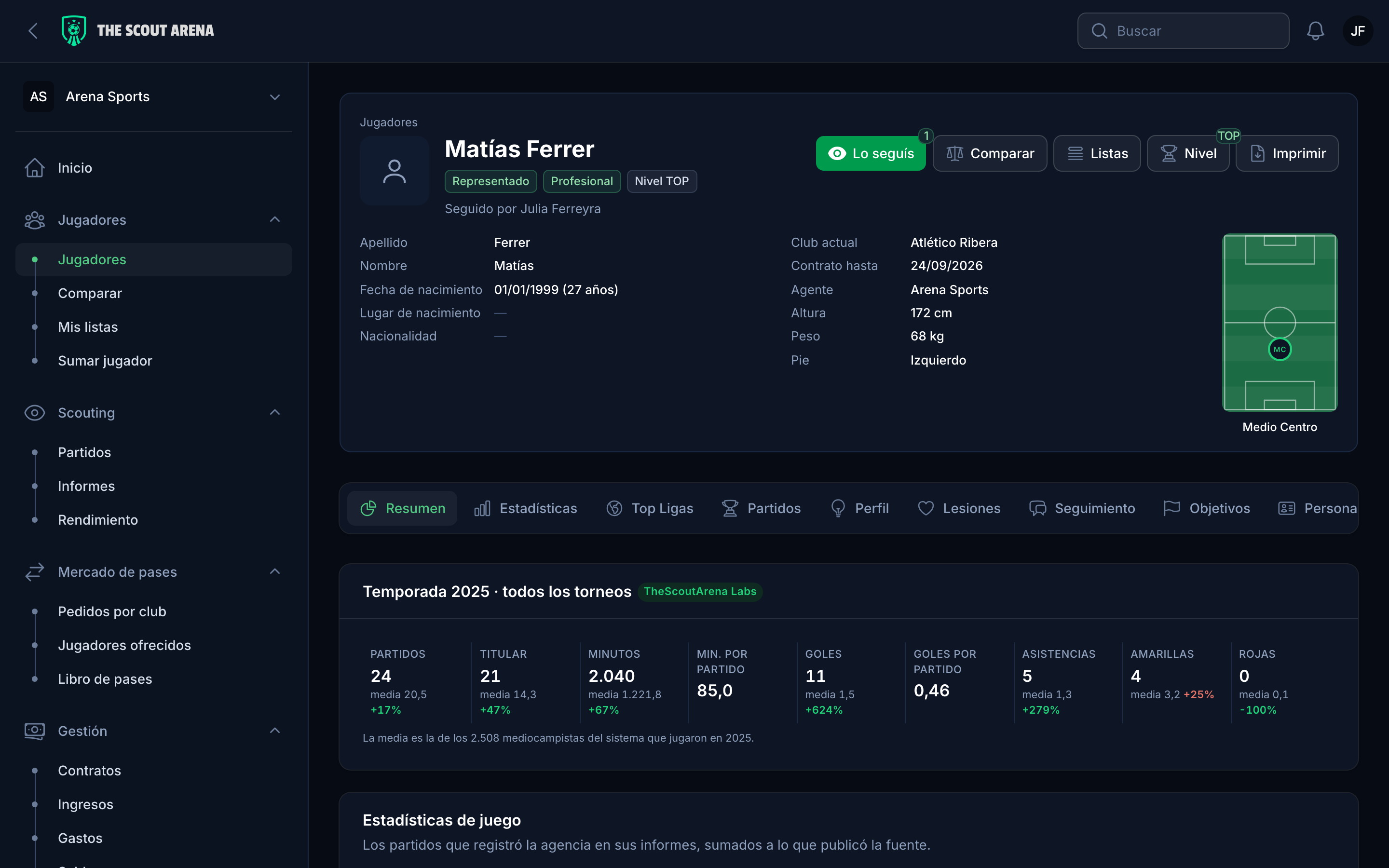1389x868 pixels.
Task: Go to Inicio in sidebar
Action: point(154,168)
